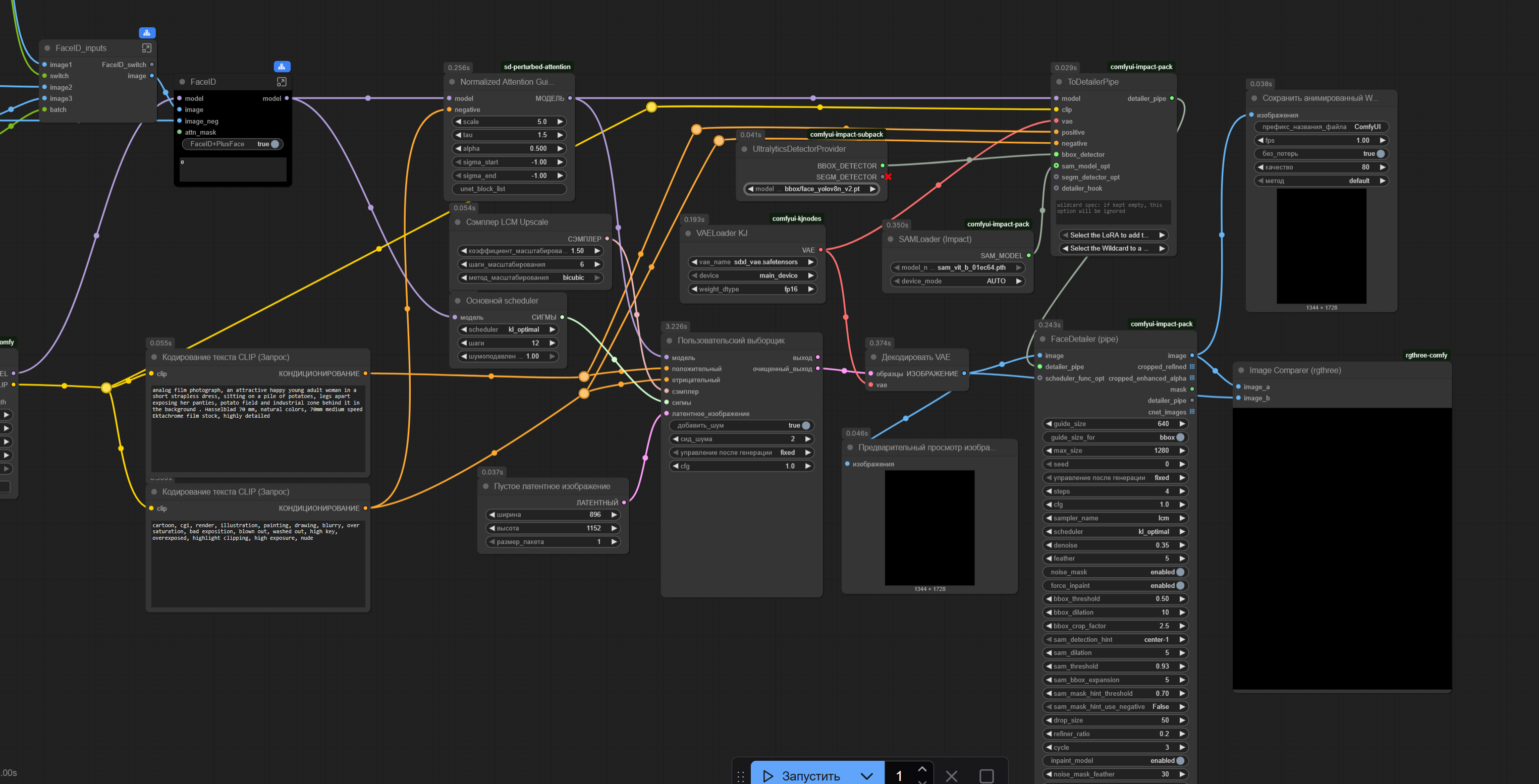Click the cancel current run X icon
The image size is (1539, 784).
(952, 775)
